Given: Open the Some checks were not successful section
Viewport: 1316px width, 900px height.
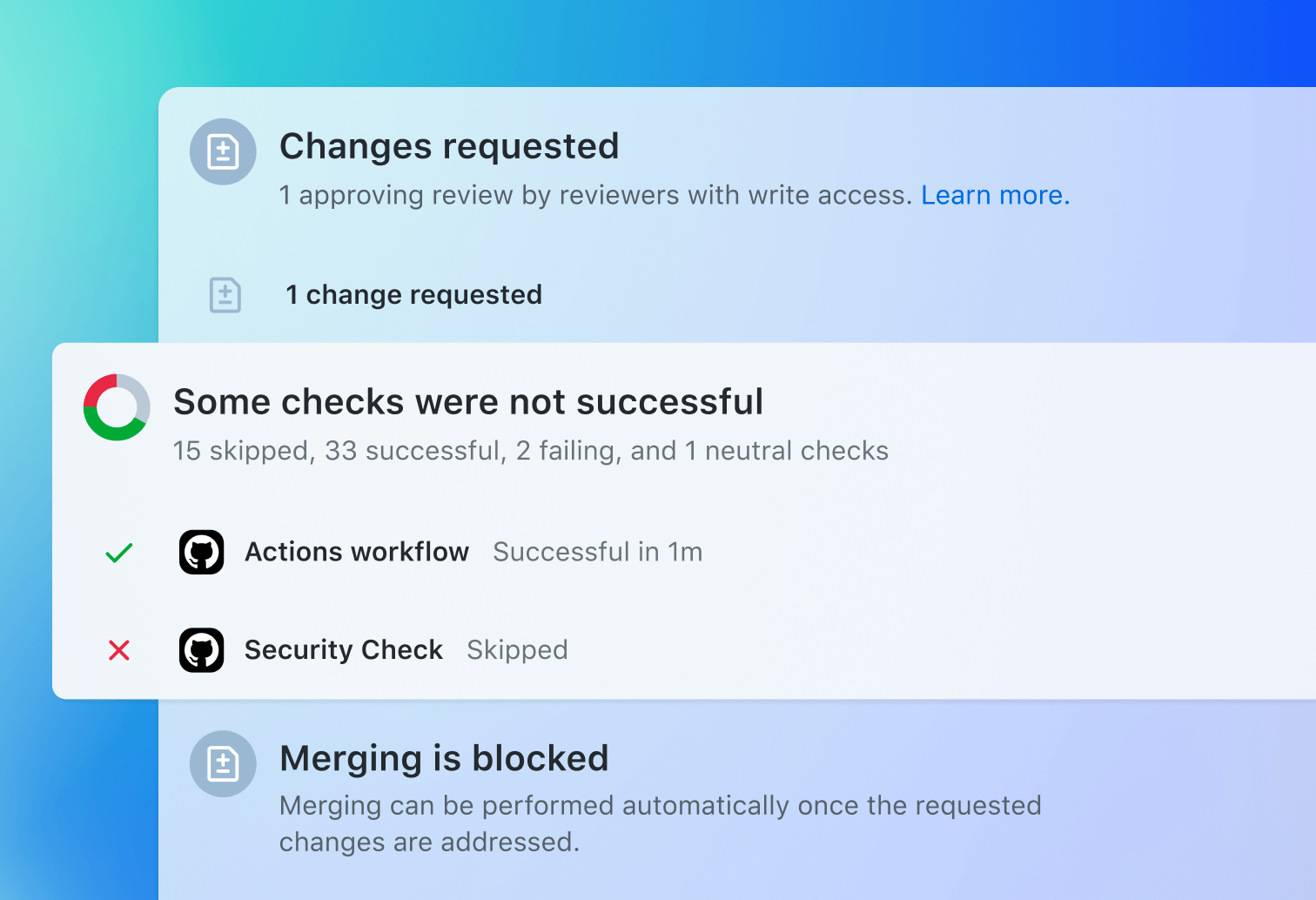Looking at the screenshot, I should 468,401.
